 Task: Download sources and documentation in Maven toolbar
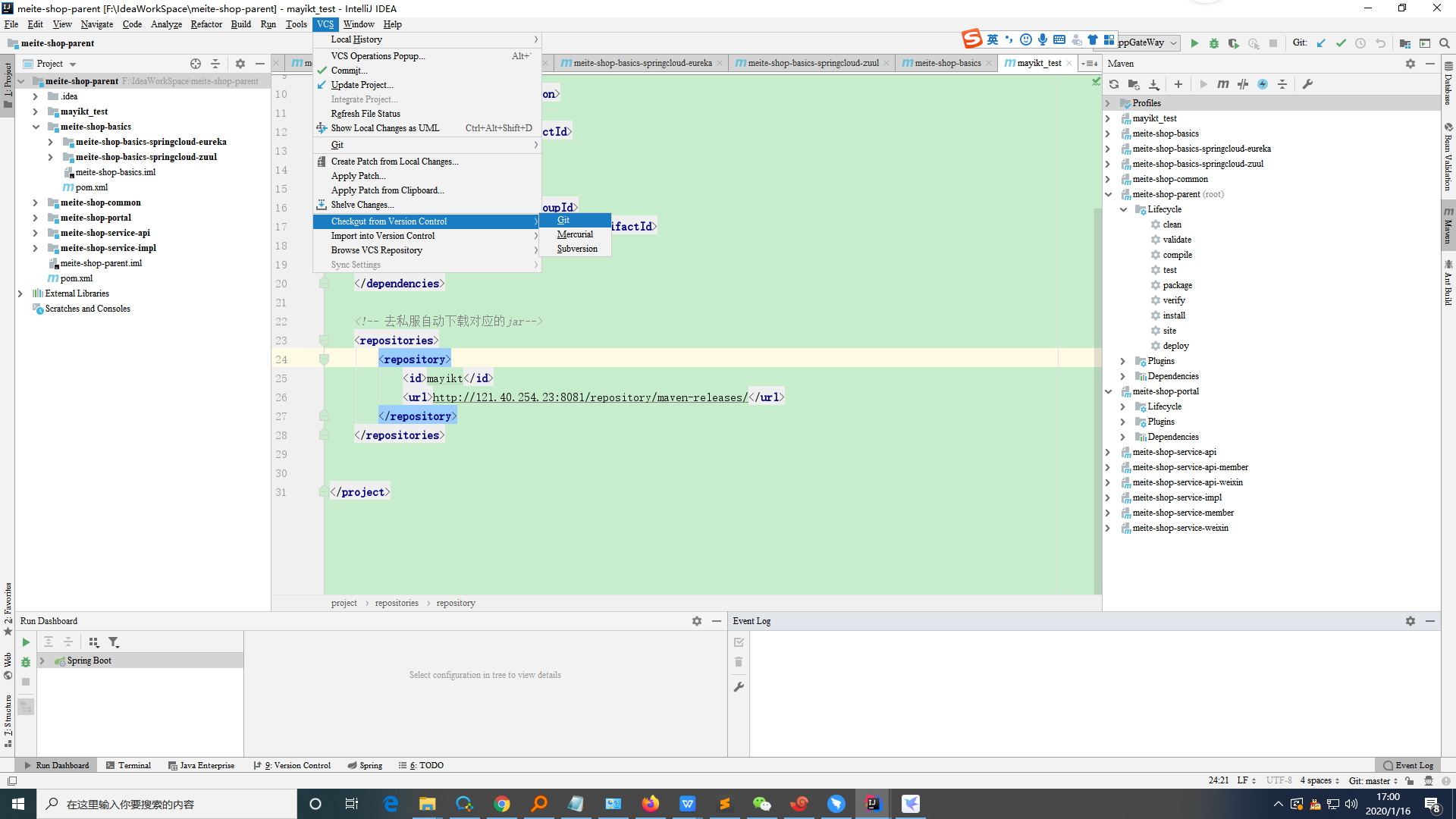[x=1153, y=84]
